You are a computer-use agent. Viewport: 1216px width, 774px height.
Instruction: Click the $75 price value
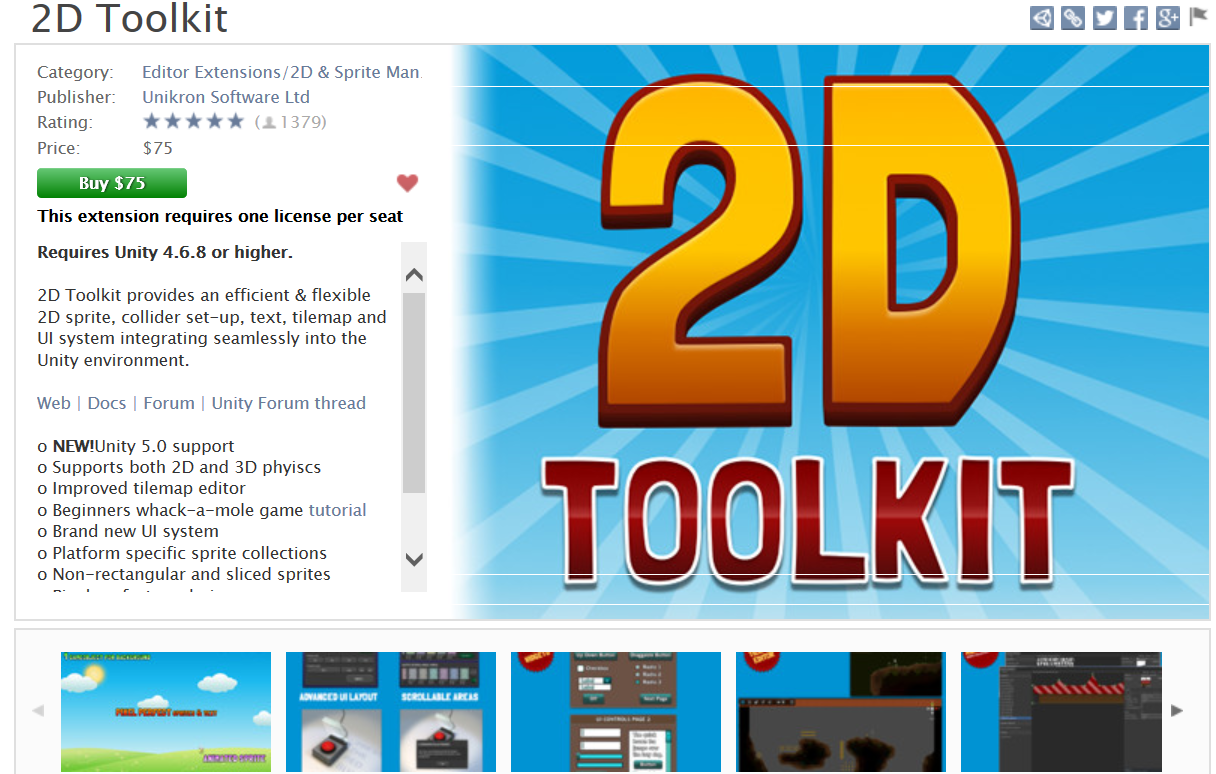tap(158, 148)
